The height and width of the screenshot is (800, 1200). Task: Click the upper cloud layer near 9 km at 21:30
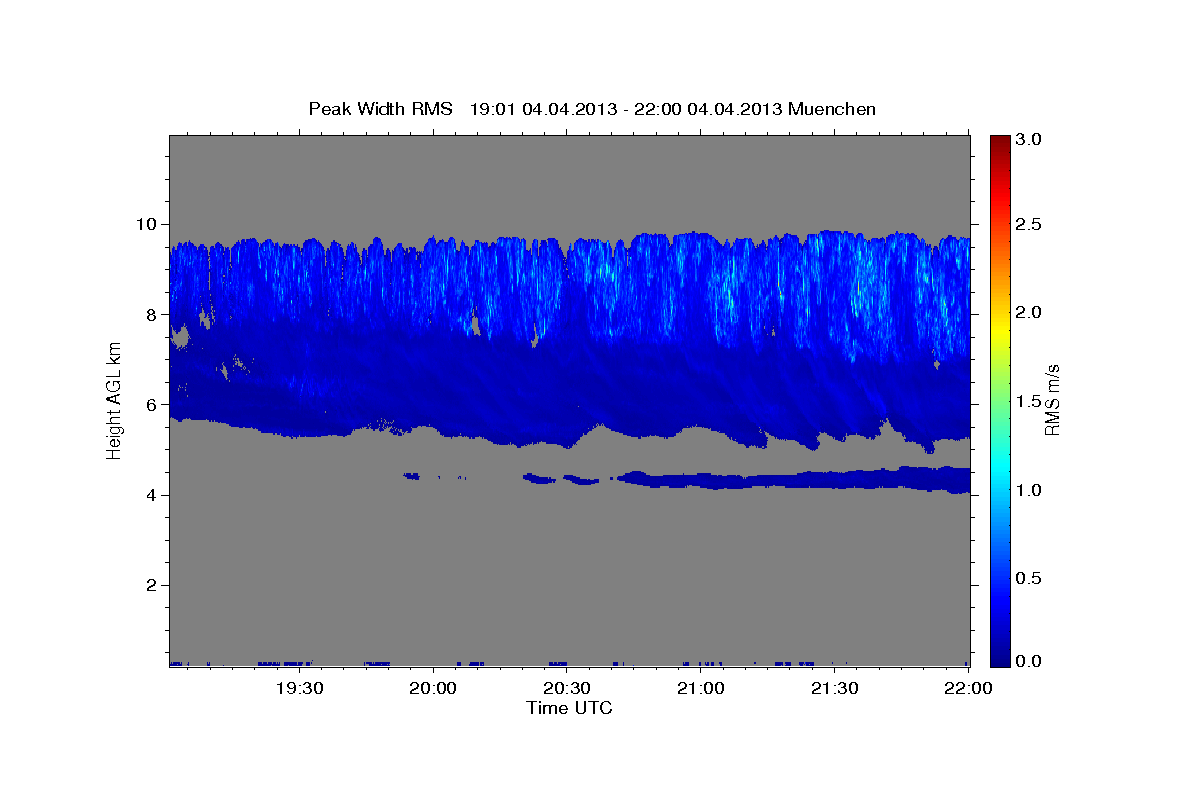[x=835, y=270]
